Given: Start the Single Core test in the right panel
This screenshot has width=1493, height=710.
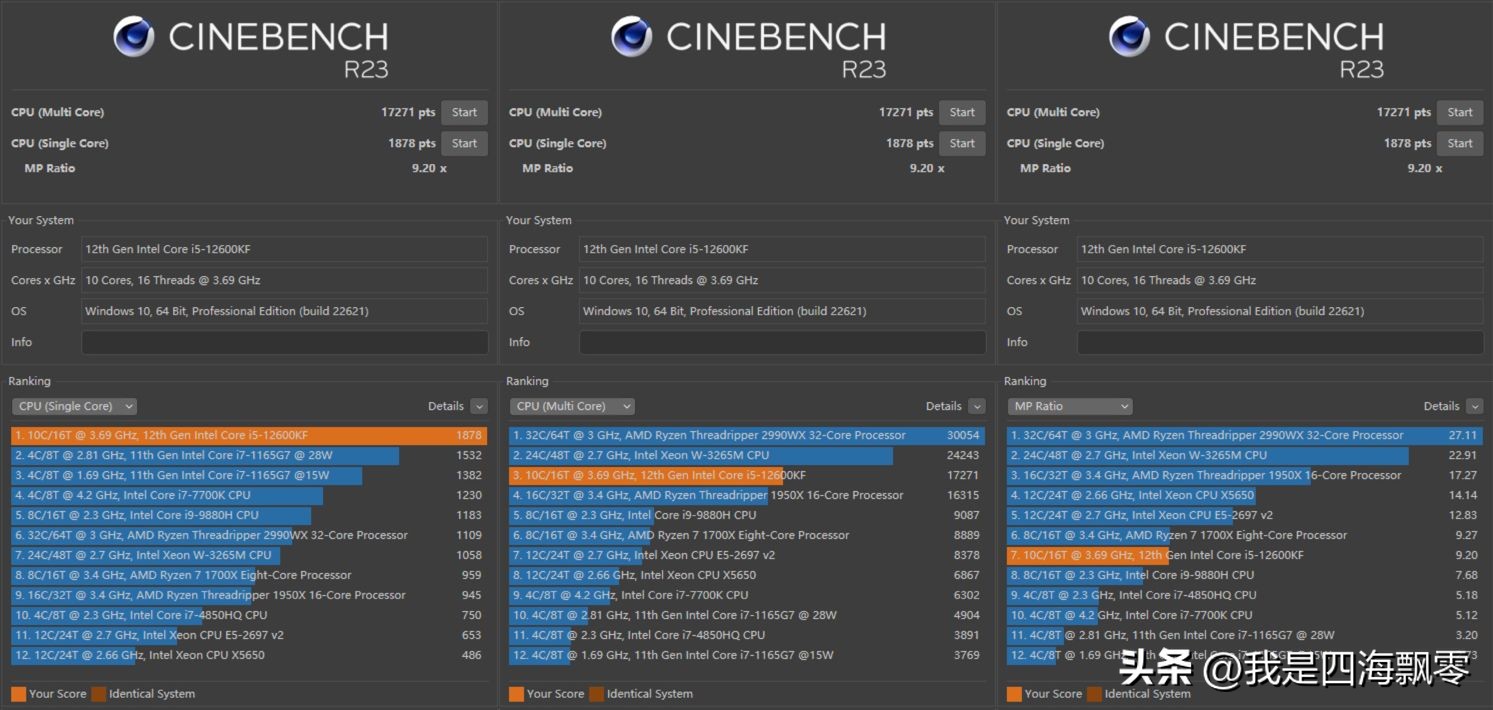Looking at the screenshot, I should pos(1459,143).
